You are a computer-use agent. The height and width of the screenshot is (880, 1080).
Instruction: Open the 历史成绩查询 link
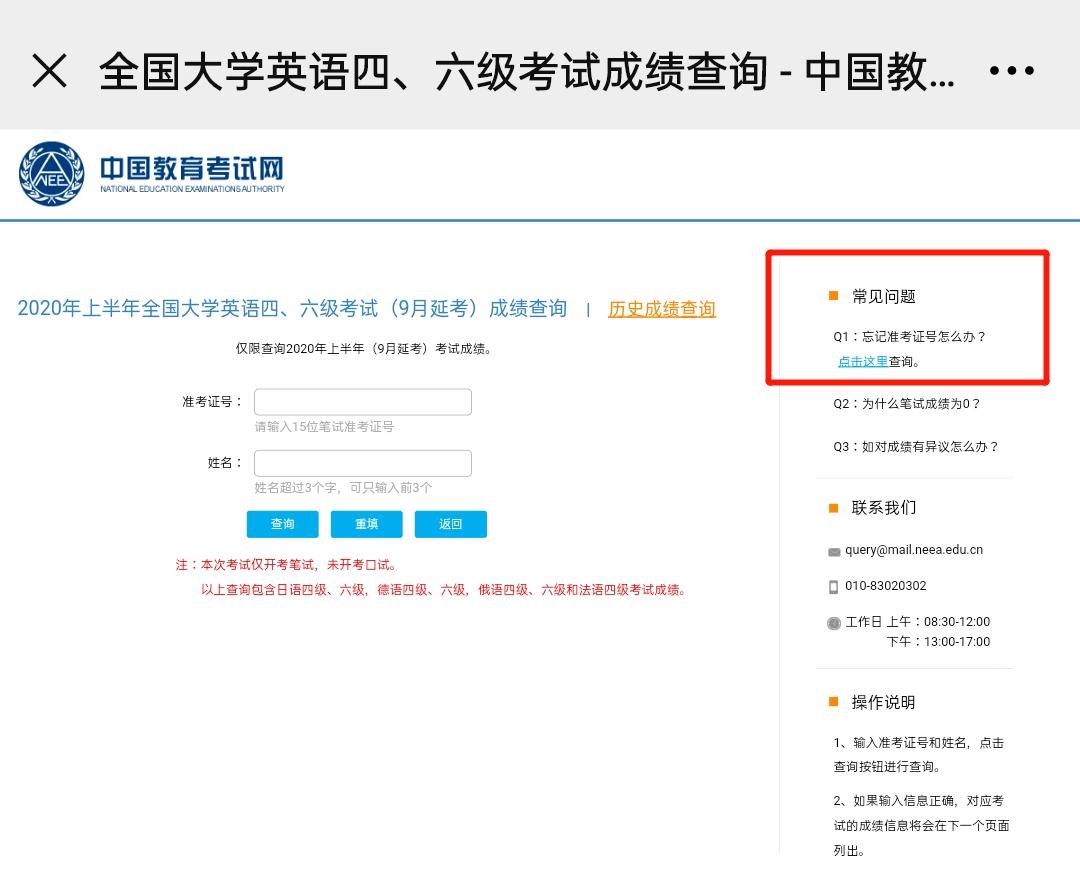[662, 308]
